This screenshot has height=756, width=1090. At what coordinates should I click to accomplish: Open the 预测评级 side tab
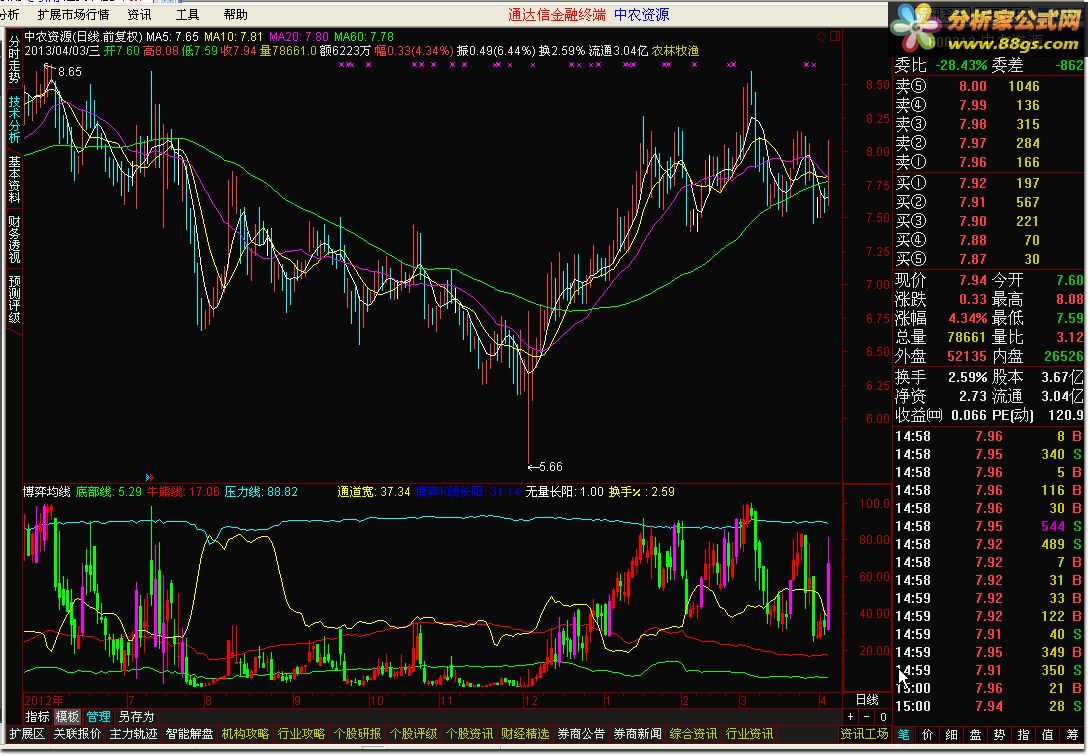[x=14, y=299]
